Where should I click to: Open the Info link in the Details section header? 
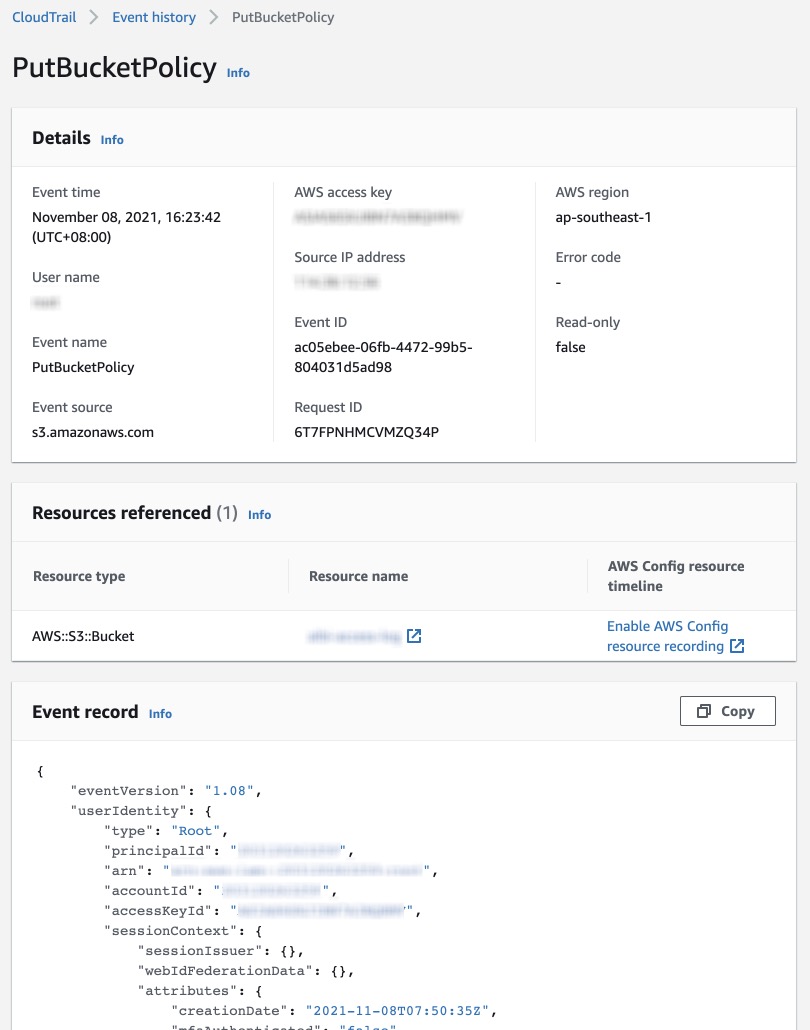[x=111, y=140]
